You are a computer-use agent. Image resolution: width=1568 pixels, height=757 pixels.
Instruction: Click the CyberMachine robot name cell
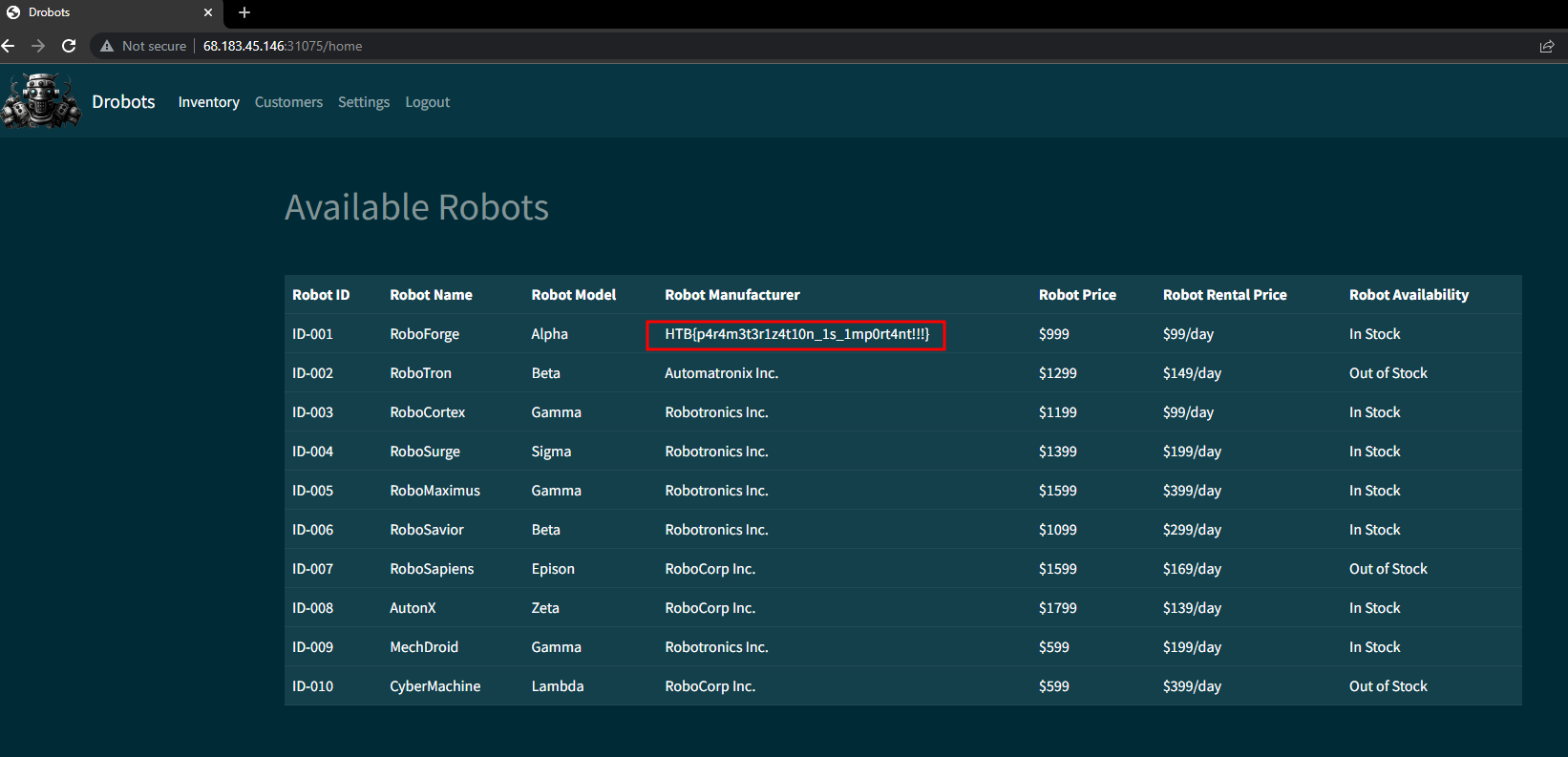click(x=434, y=686)
